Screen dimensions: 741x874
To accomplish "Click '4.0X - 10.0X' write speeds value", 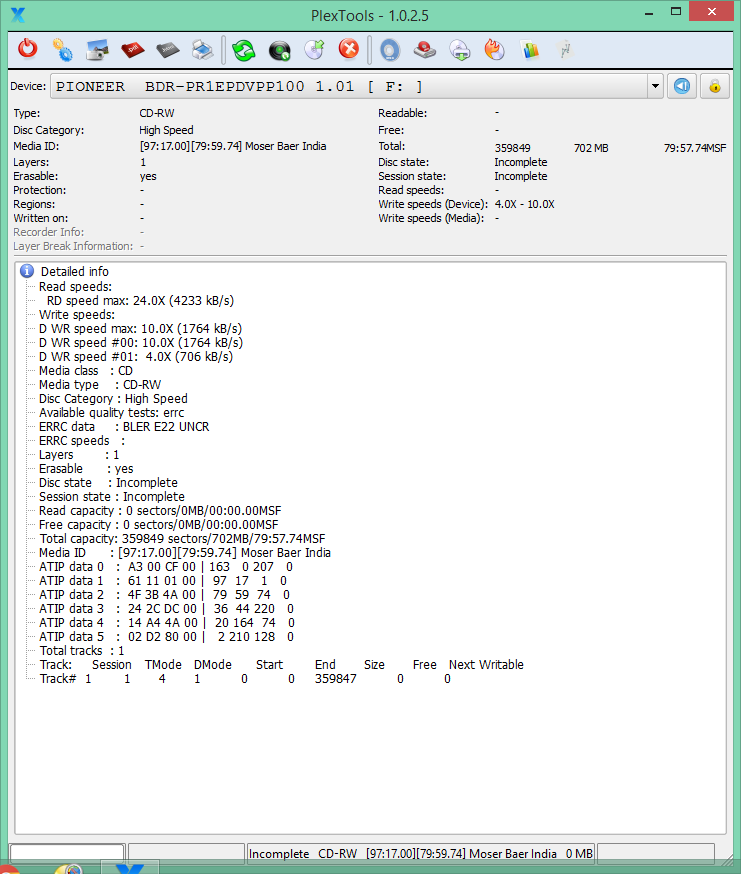I will pyautogui.click(x=525, y=204).
